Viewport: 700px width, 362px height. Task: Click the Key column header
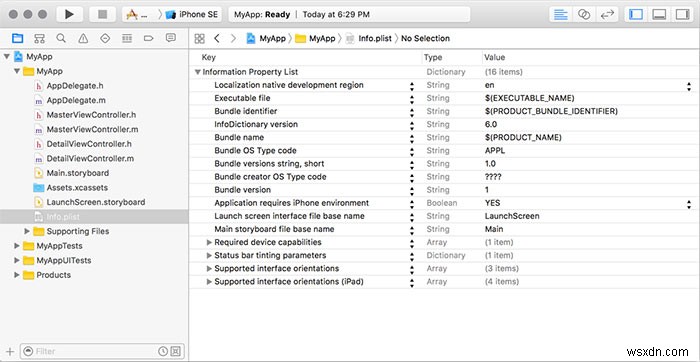[x=208, y=57]
